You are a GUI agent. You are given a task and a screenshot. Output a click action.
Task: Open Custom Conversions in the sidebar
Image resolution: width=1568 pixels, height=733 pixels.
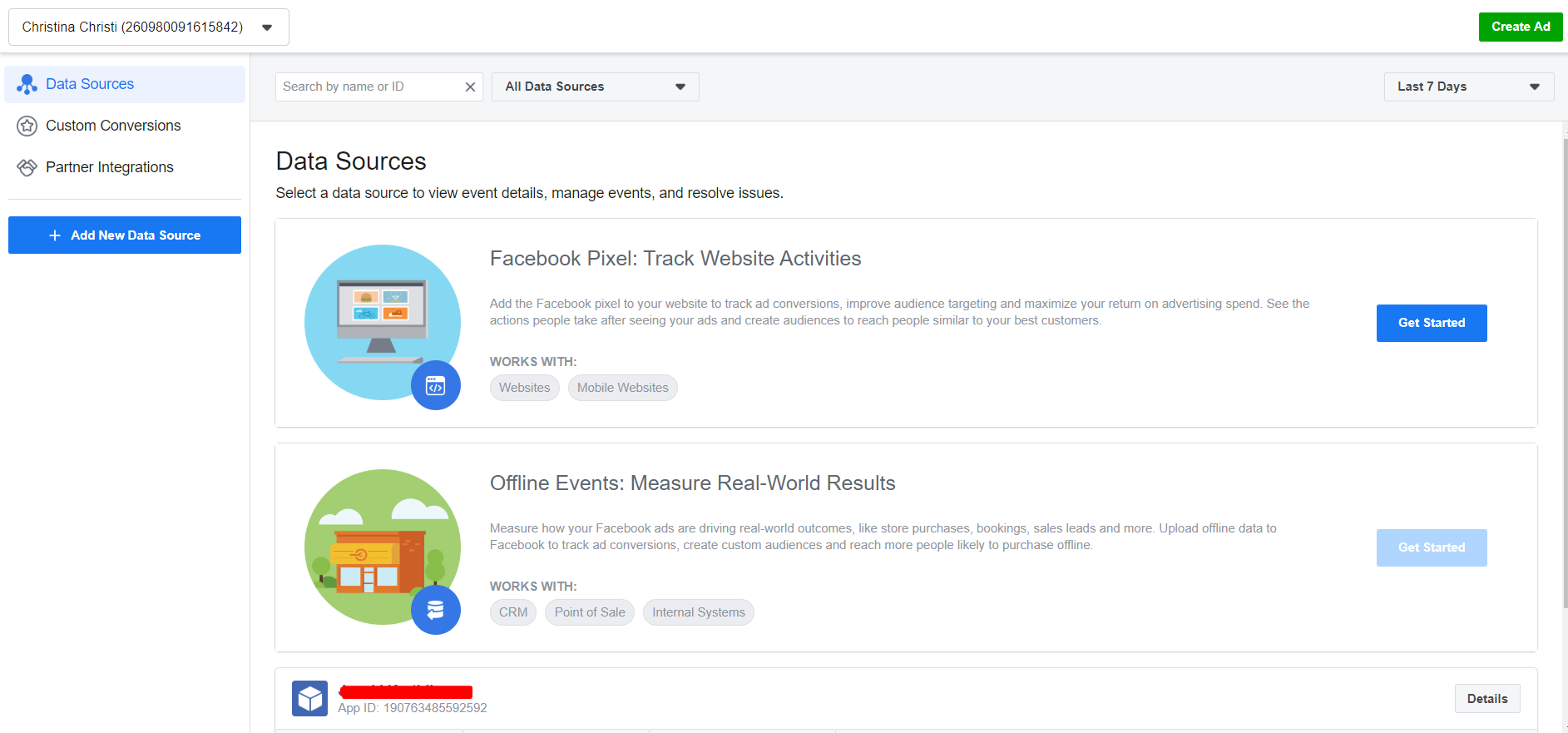pyautogui.click(x=125, y=126)
